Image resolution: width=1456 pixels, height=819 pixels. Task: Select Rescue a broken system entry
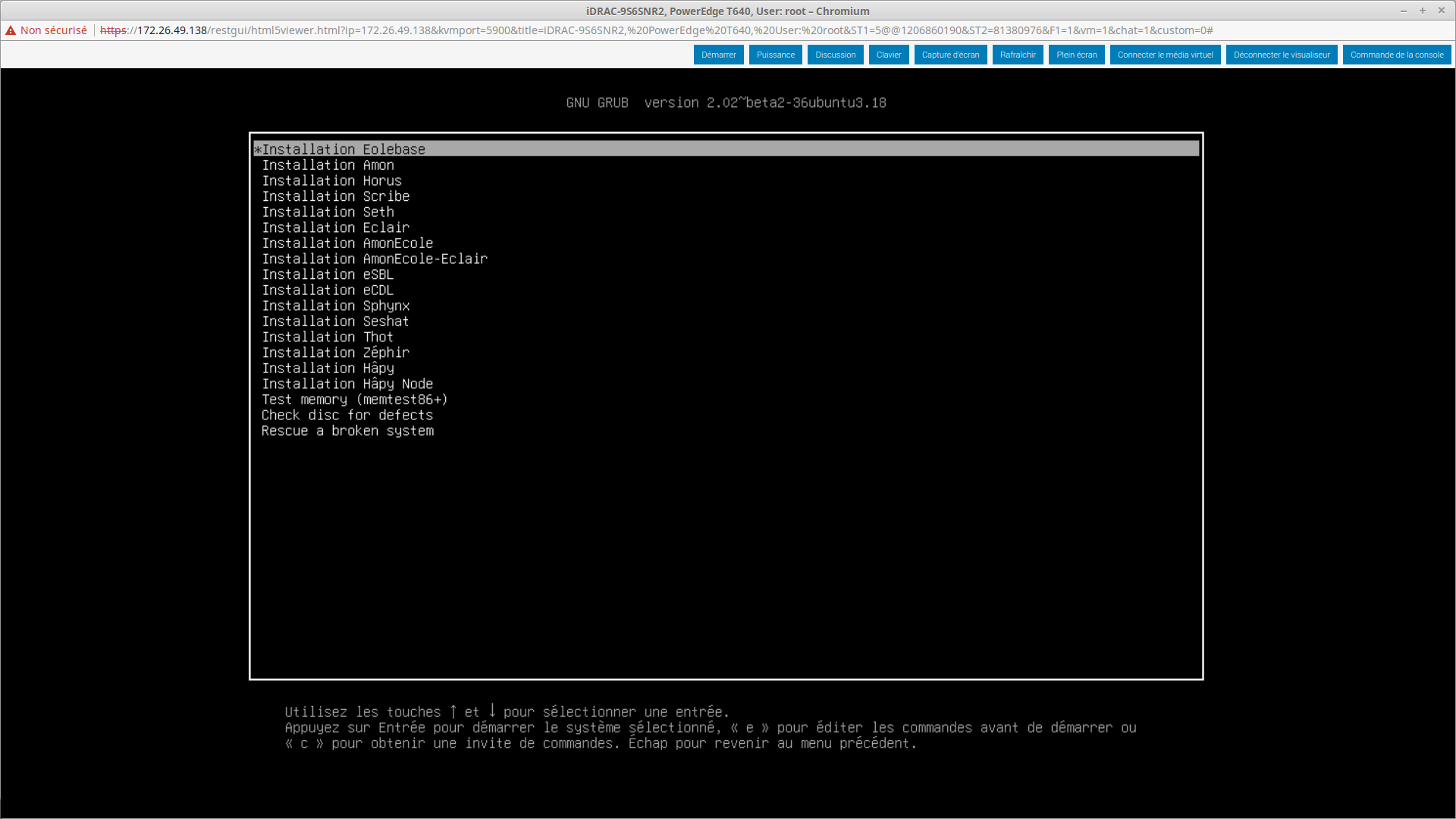point(347,431)
